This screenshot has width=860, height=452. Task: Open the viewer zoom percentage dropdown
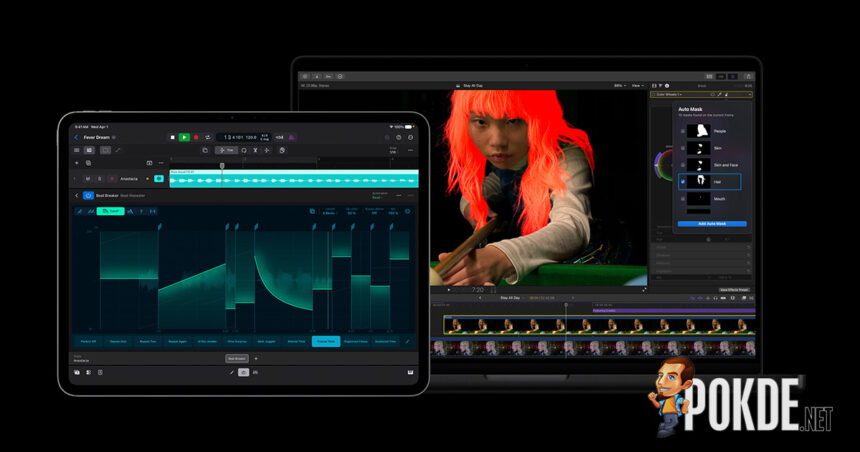click(620, 86)
